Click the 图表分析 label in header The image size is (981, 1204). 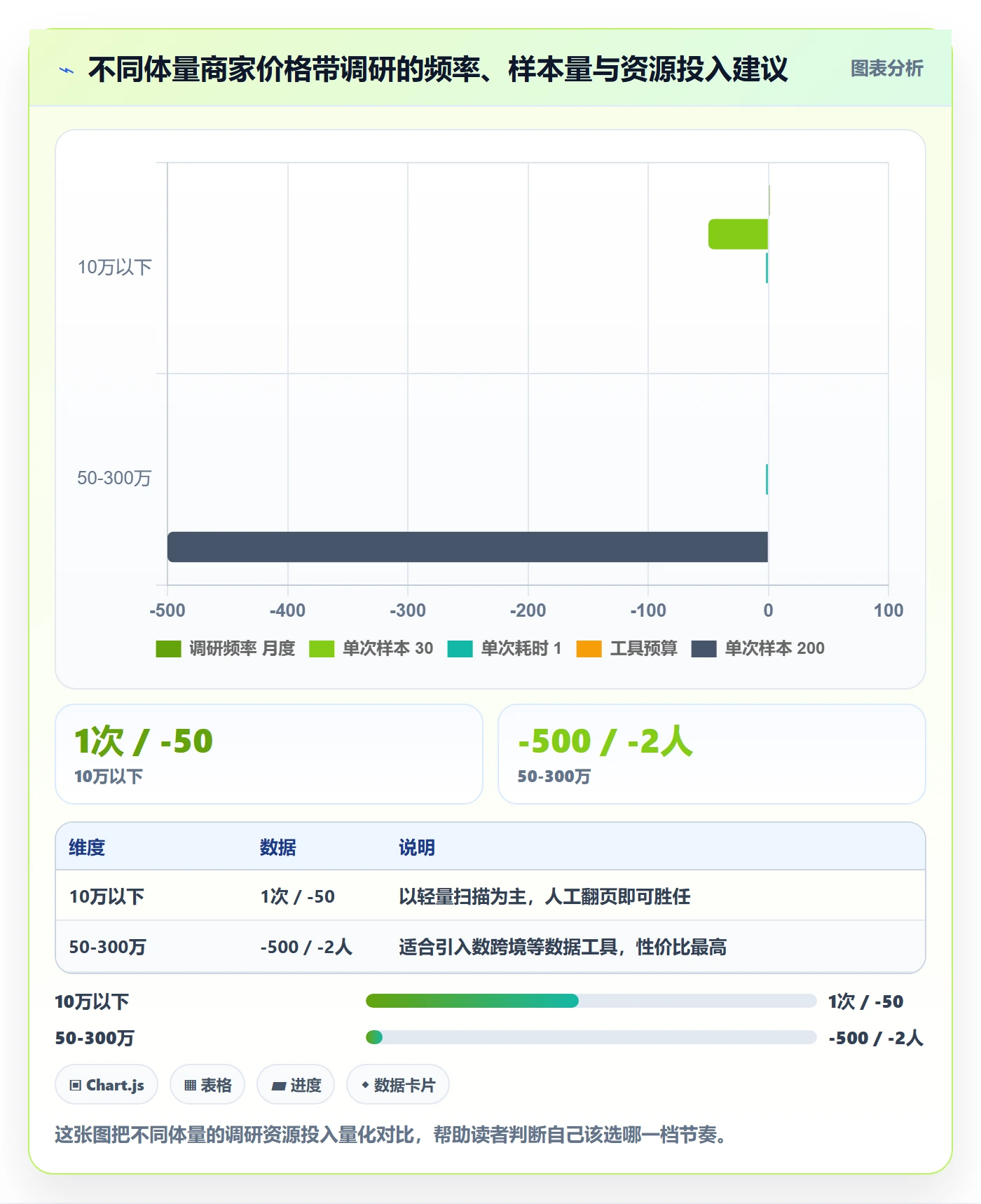click(886, 69)
